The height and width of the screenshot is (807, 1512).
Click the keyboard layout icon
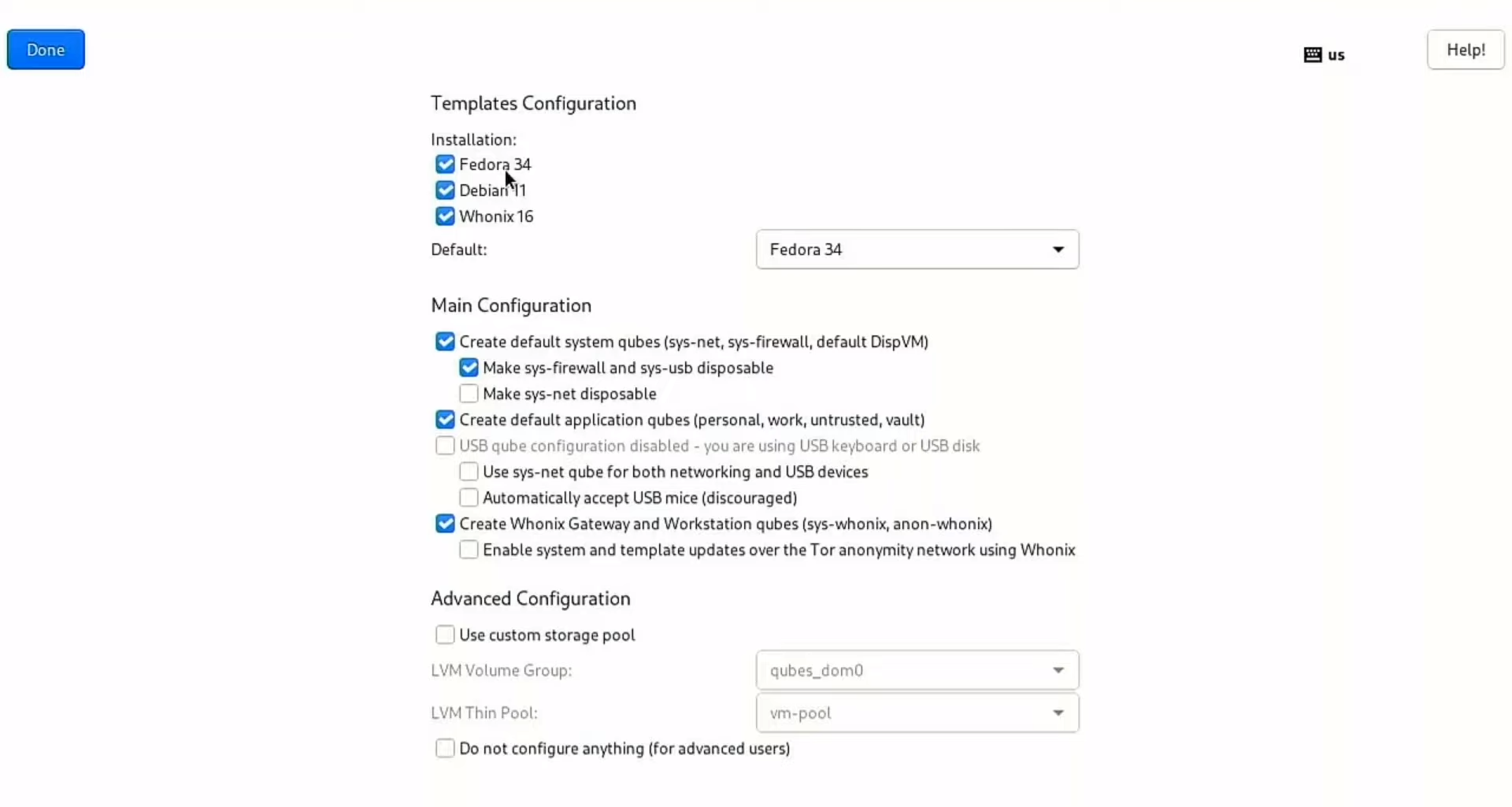coord(1312,55)
